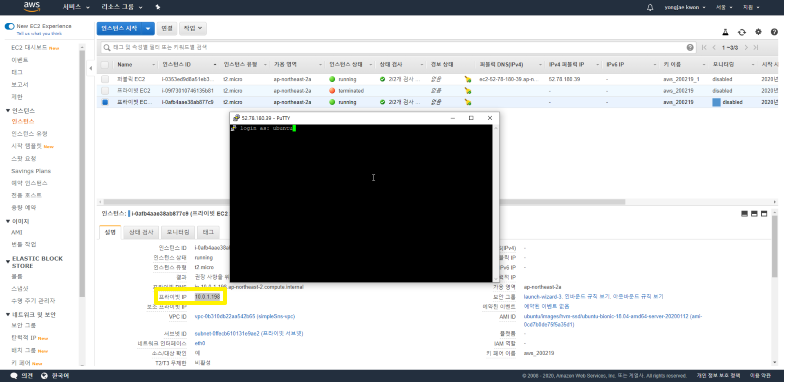785x383 pixels.
Task: Open the gear settings for table columns
Action: 758,32
